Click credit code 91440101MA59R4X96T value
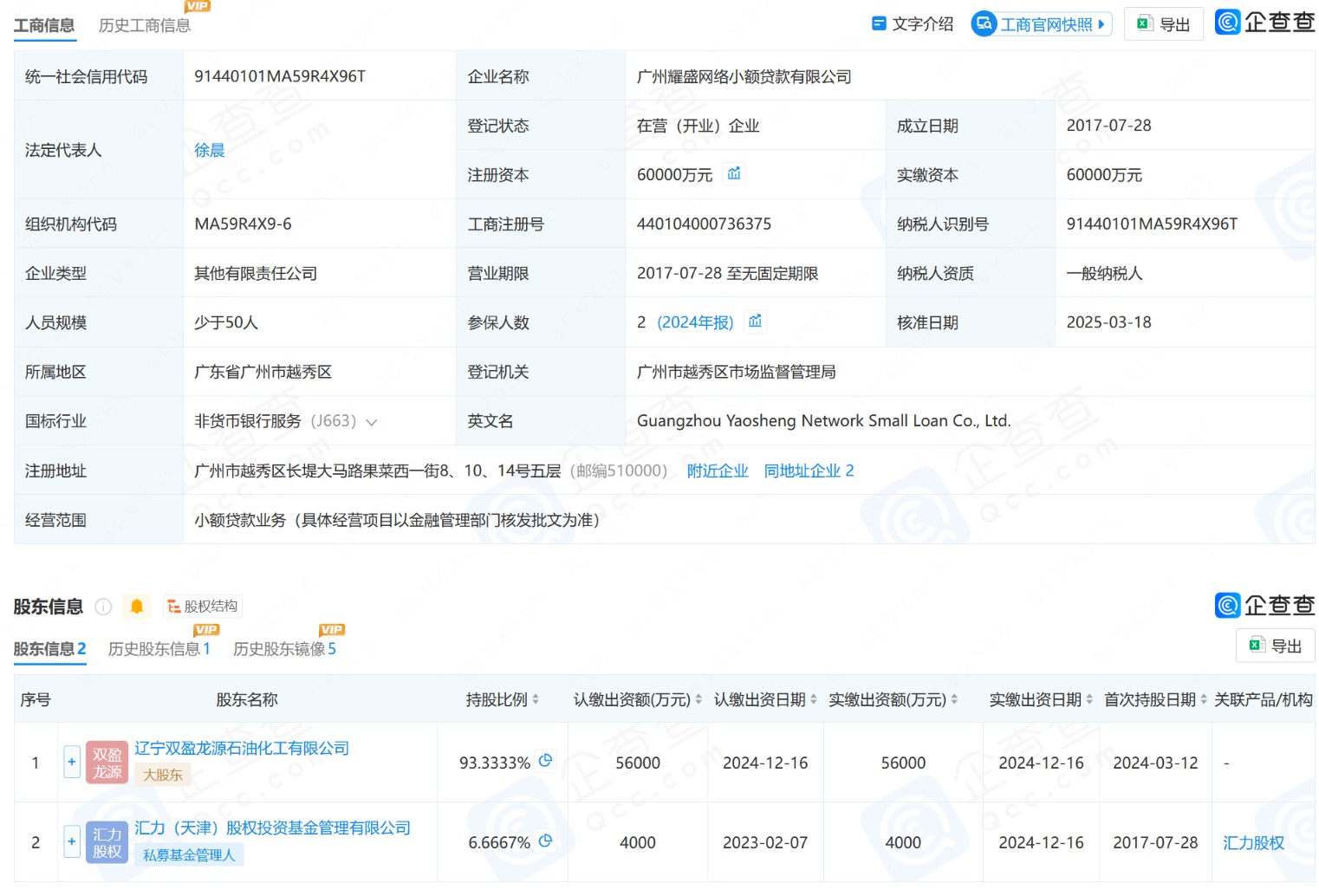Viewport: 1319px width, 896px height. pyautogui.click(x=280, y=76)
